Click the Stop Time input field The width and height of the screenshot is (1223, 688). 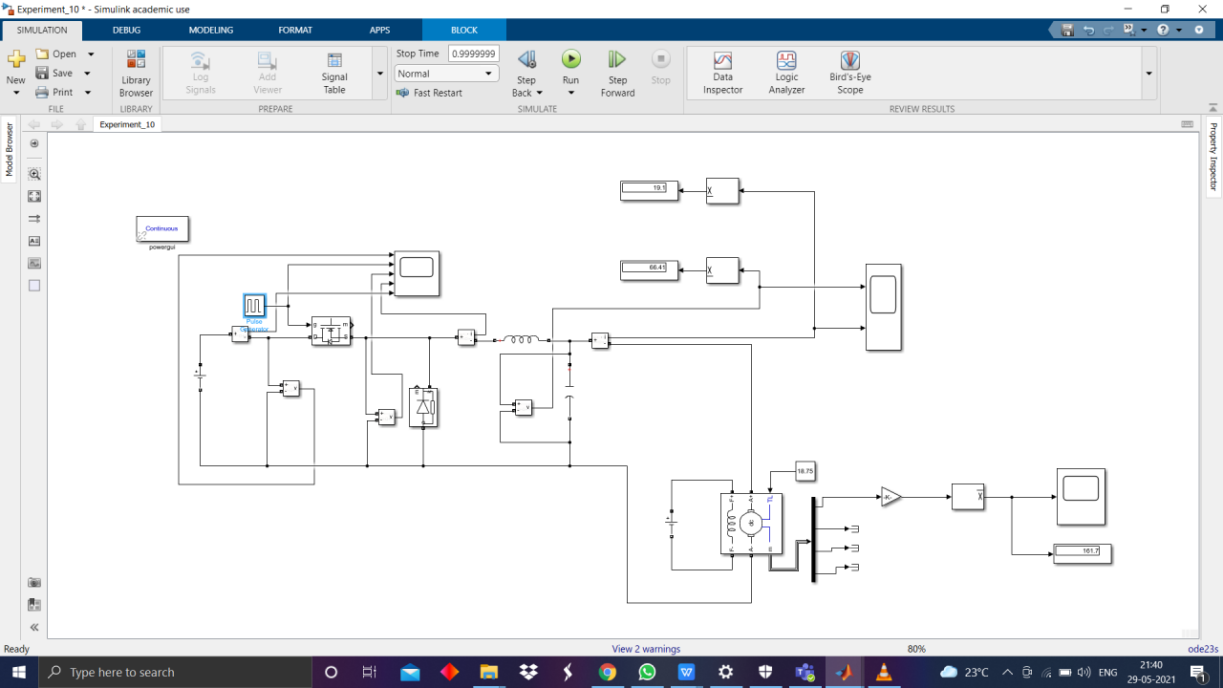(x=473, y=54)
